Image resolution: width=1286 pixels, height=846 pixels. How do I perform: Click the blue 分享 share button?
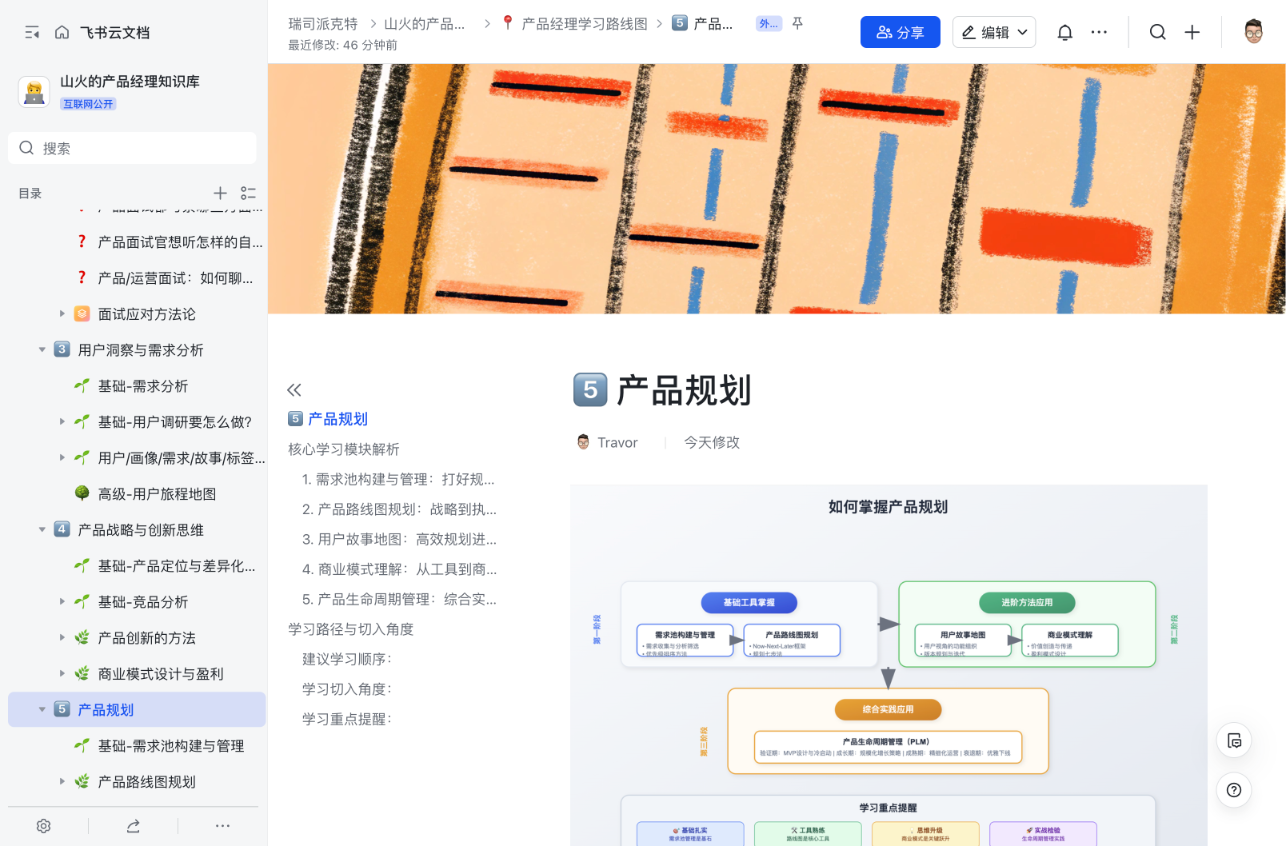click(x=899, y=31)
